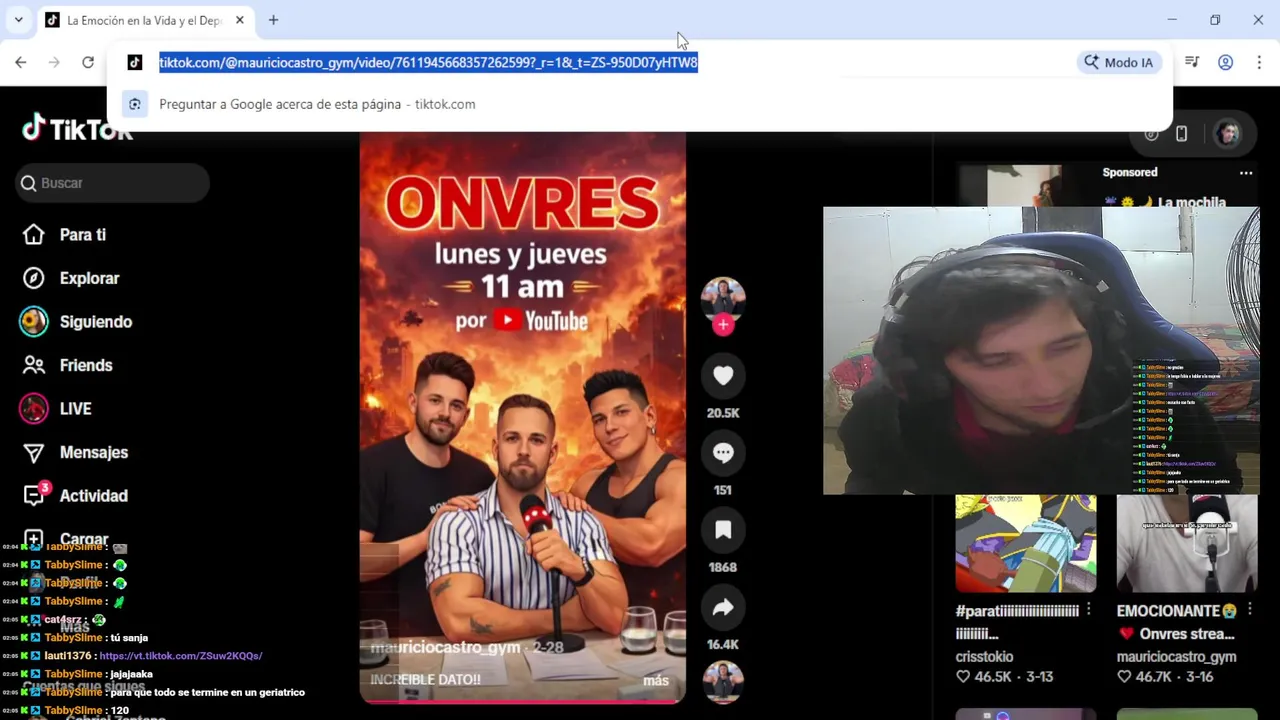Viewport: 1280px width, 720px height.
Task: Open the Para ti feed
Action: click(x=82, y=235)
